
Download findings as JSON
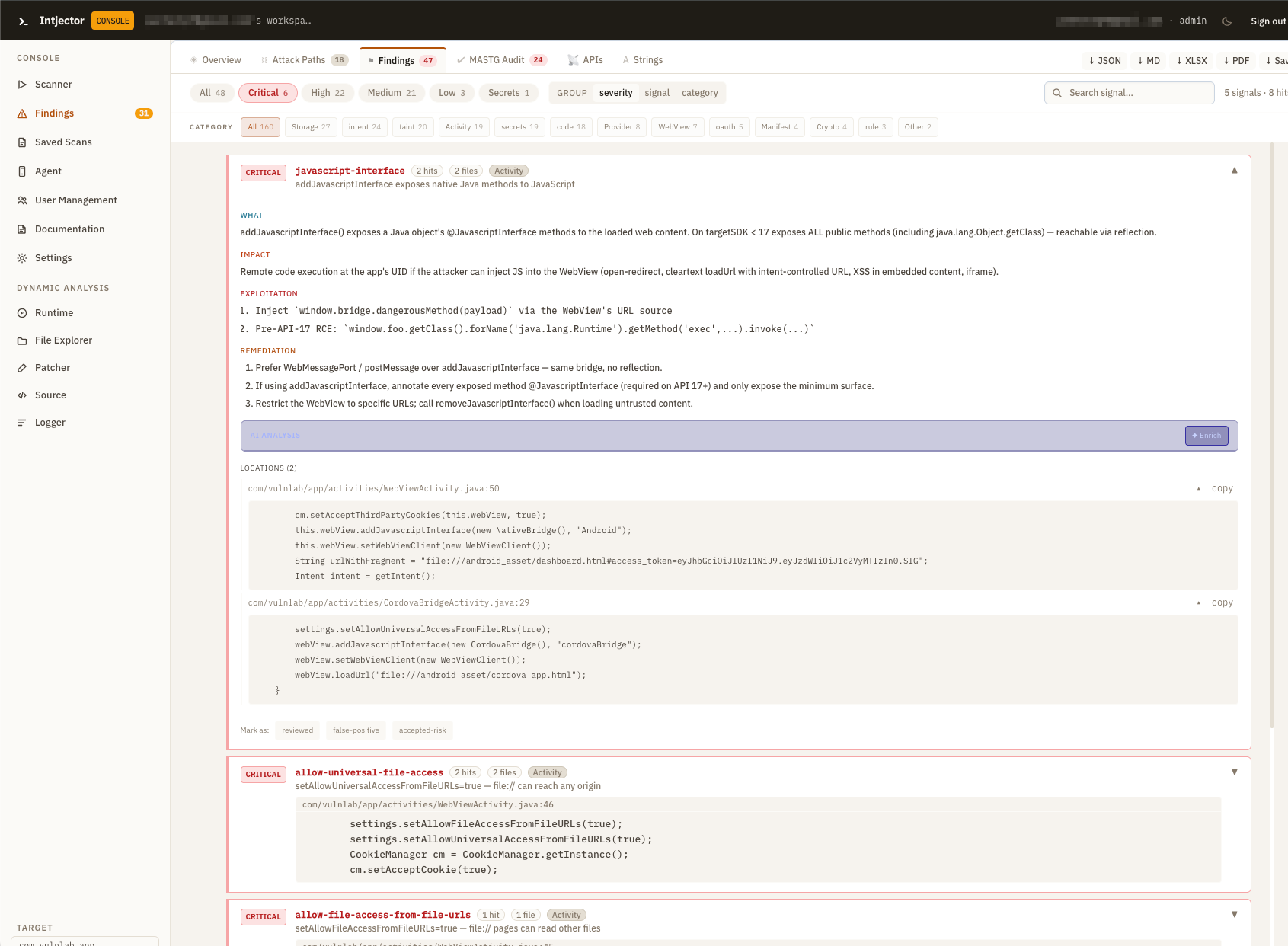click(x=1104, y=61)
